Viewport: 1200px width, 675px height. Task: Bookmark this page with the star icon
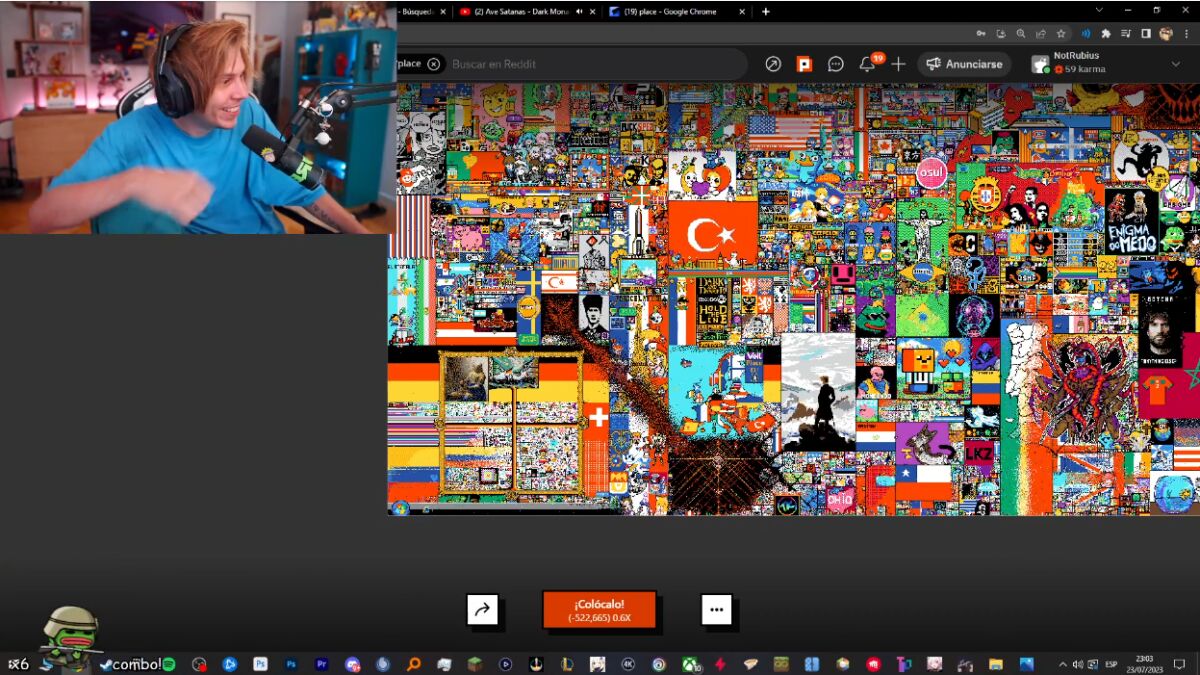(x=1062, y=34)
